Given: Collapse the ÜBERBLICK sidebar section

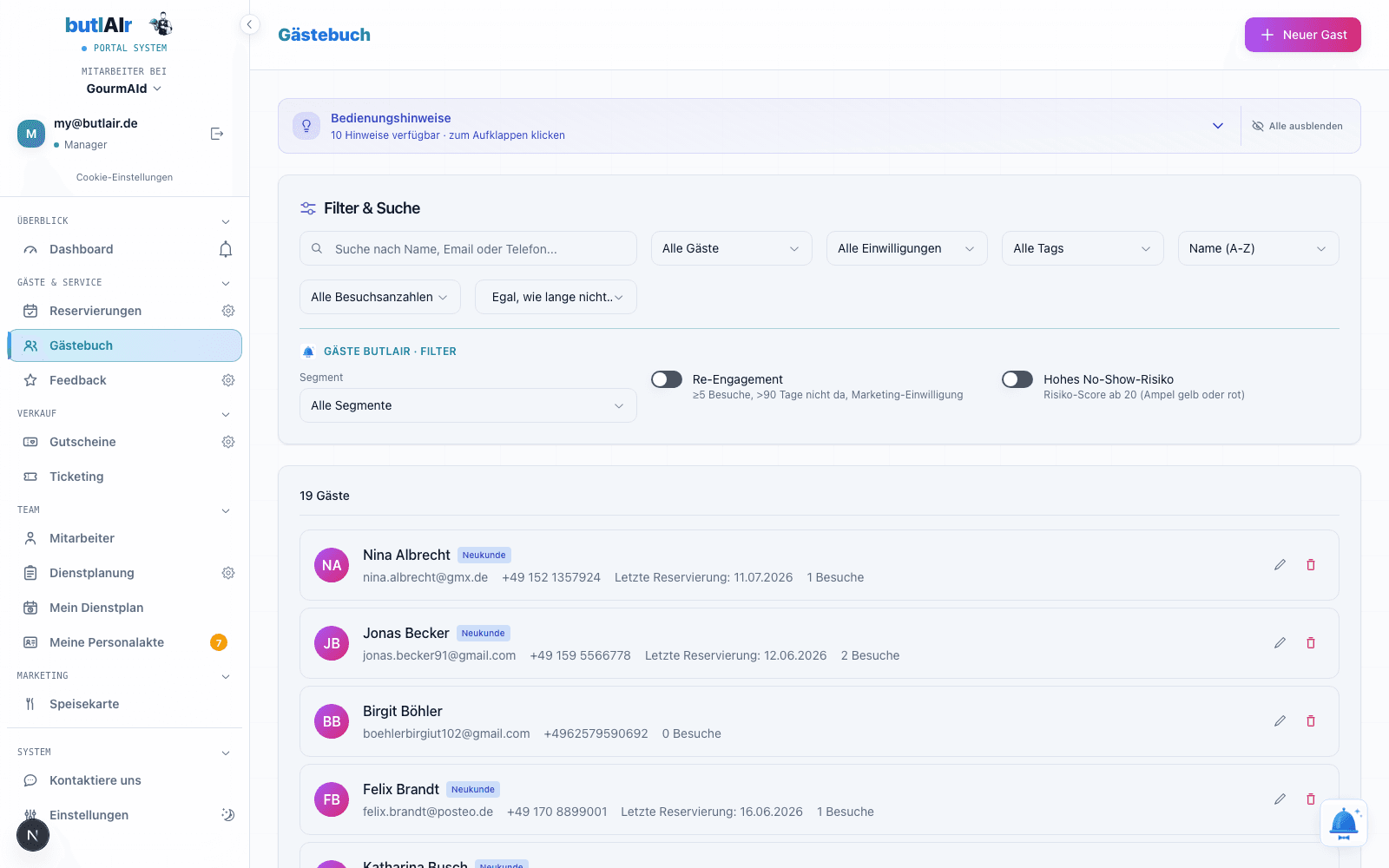Looking at the screenshot, I should [226, 221].
